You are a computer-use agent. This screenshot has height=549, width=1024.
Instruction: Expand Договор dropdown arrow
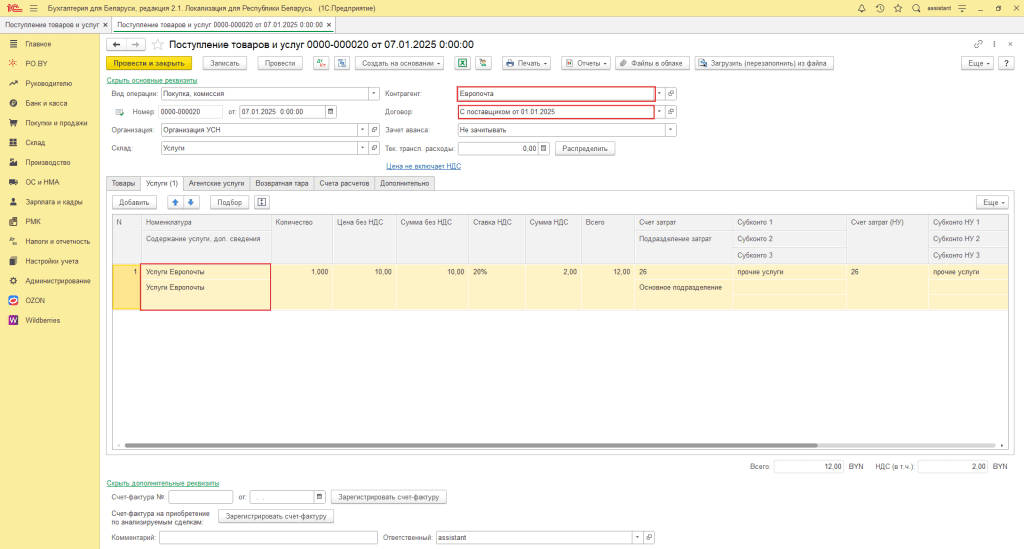pos(660,112)
